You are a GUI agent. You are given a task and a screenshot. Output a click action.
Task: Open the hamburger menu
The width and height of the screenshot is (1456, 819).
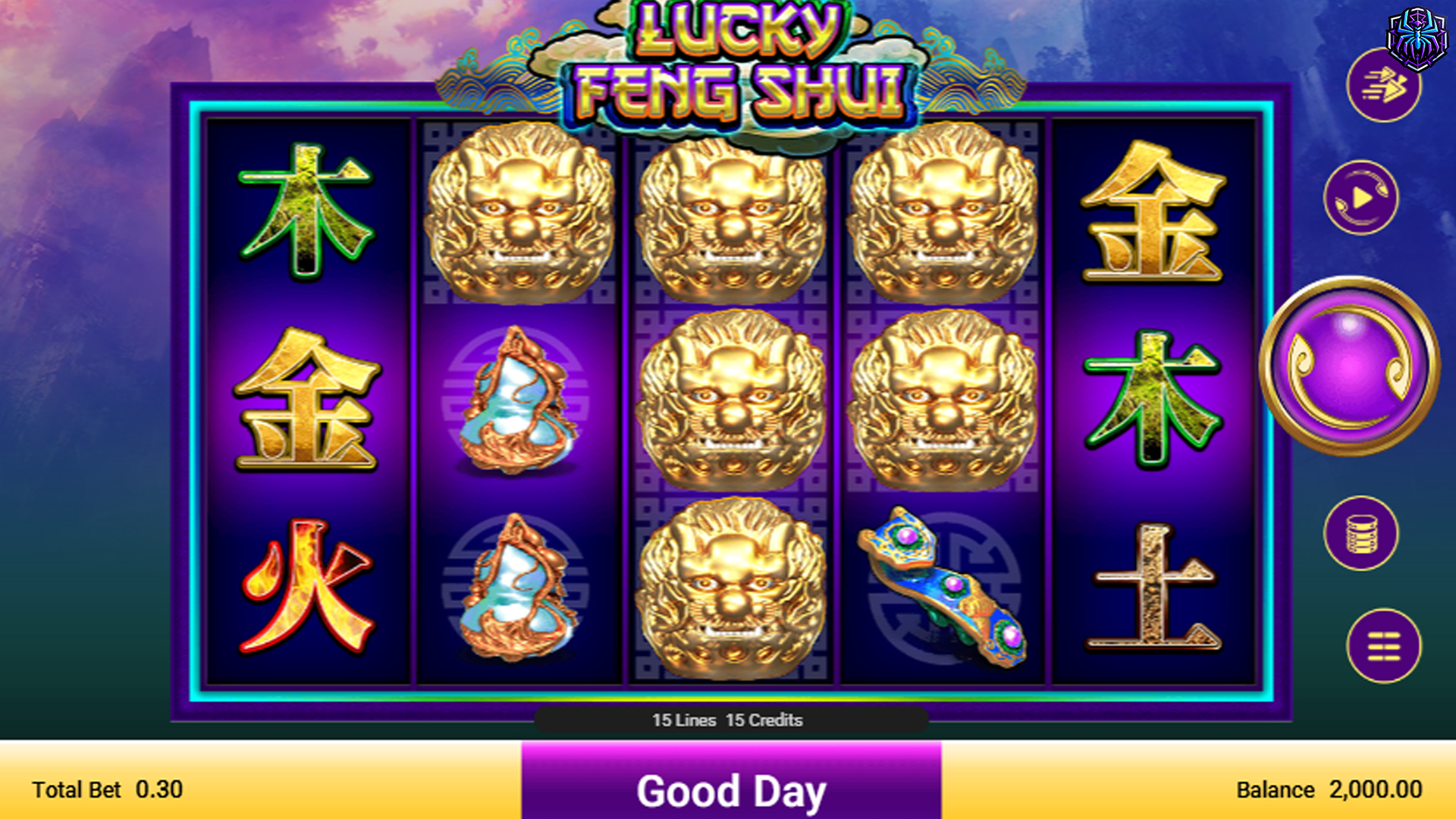tap(1383, 646)
